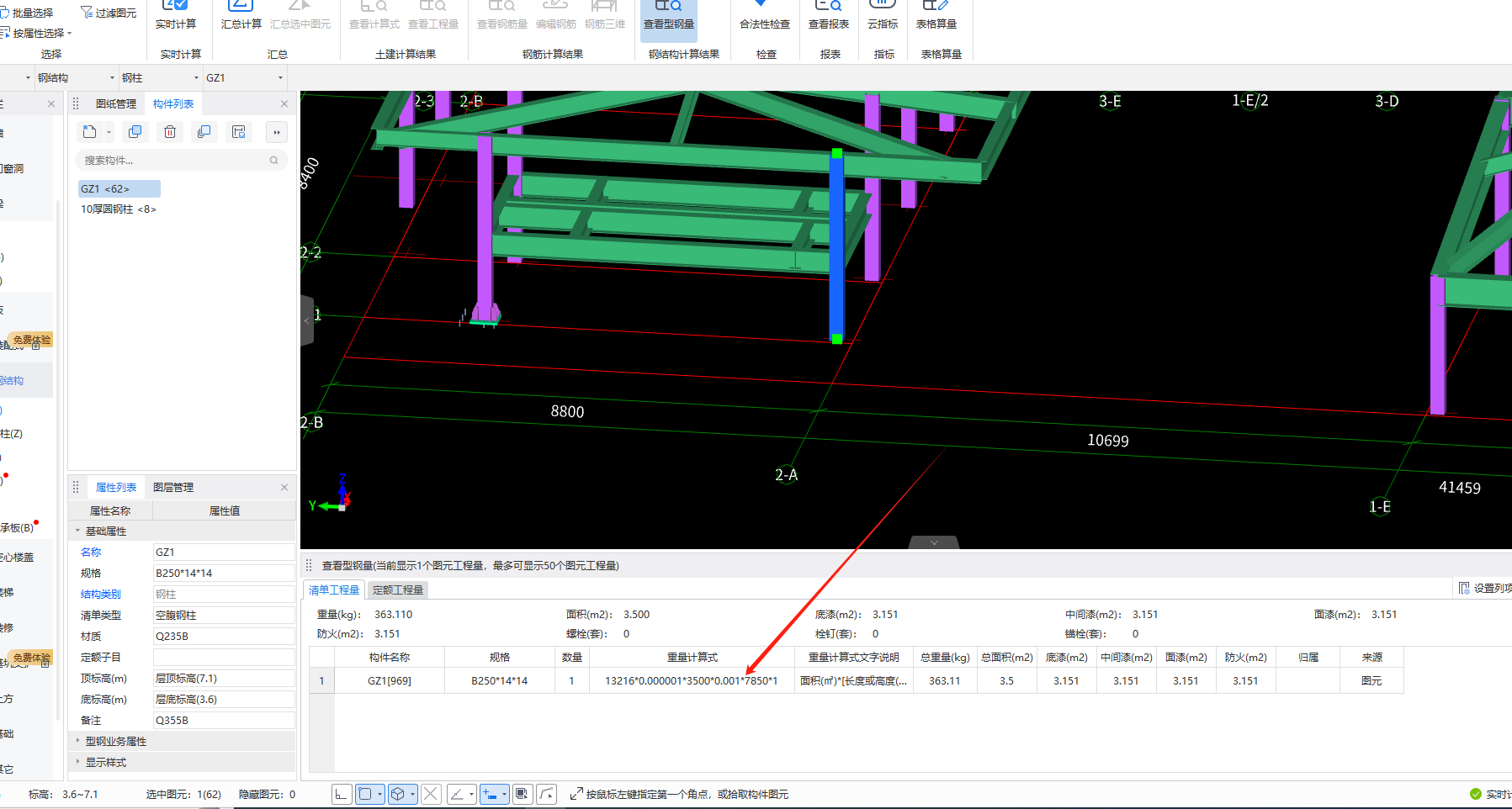Open the 3D view mode dropdown arrow

point(413,794)
